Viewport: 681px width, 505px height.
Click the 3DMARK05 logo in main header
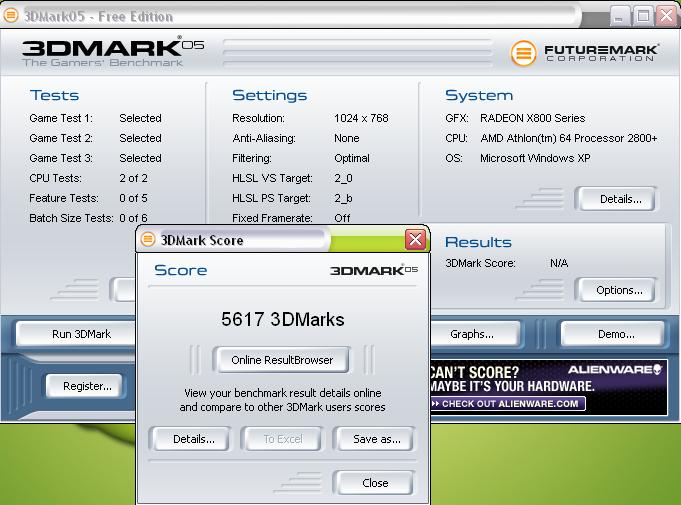coord(113,52)
